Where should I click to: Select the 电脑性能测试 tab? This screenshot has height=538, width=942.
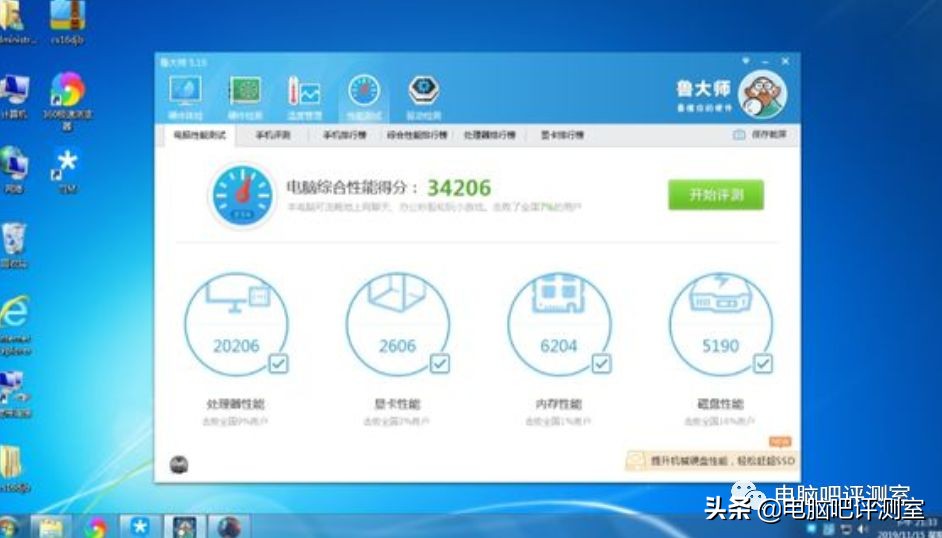click(199, 135)
